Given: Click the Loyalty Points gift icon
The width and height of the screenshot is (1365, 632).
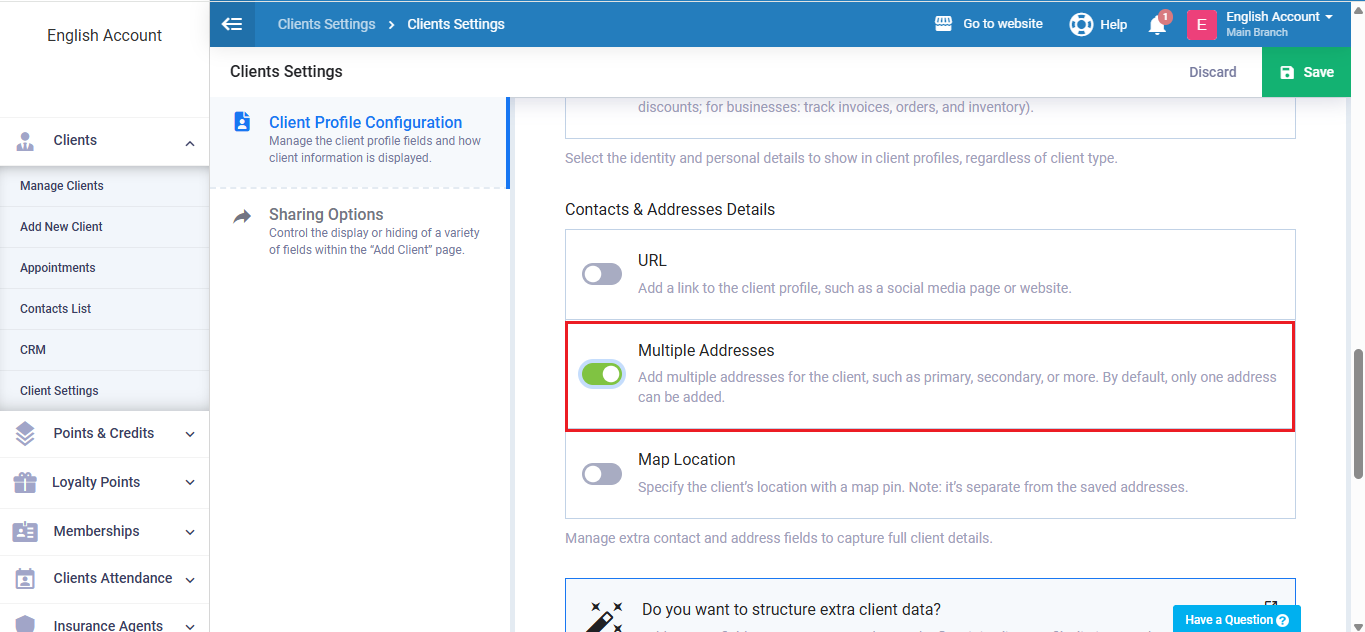Looking at the screenshot, I should pos(25,483).
